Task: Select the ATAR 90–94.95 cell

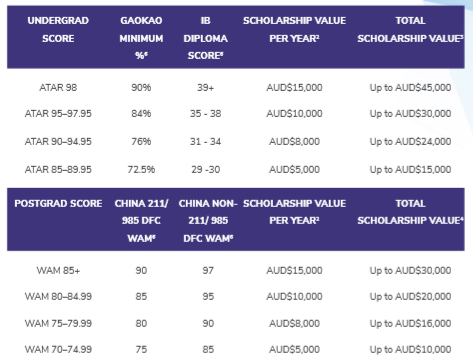Action: pyautogui.click(x=58, y=142)
